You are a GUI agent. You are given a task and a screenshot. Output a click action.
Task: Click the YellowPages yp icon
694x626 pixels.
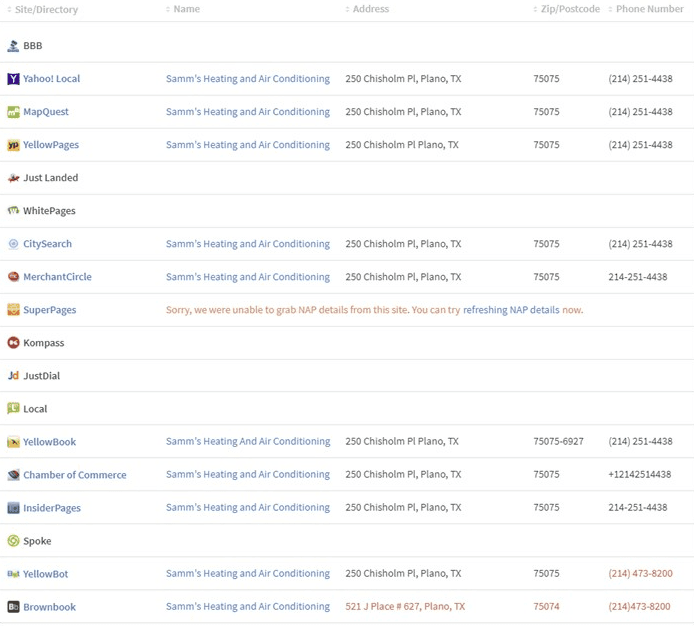pyautogui.click(x=13, y=145)
